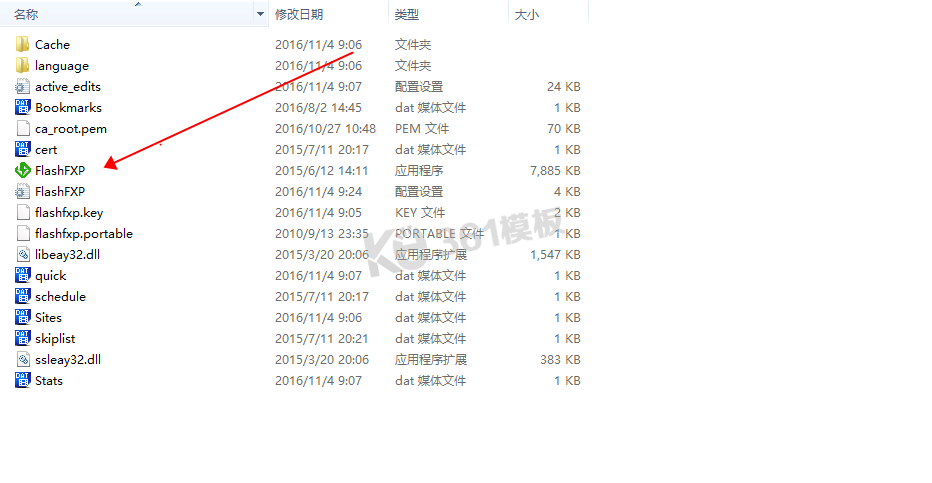Viewport: 932px width, 483px height.
Task: Click the 2016/11/4 9:05 date cell
Action: point(318,213)
